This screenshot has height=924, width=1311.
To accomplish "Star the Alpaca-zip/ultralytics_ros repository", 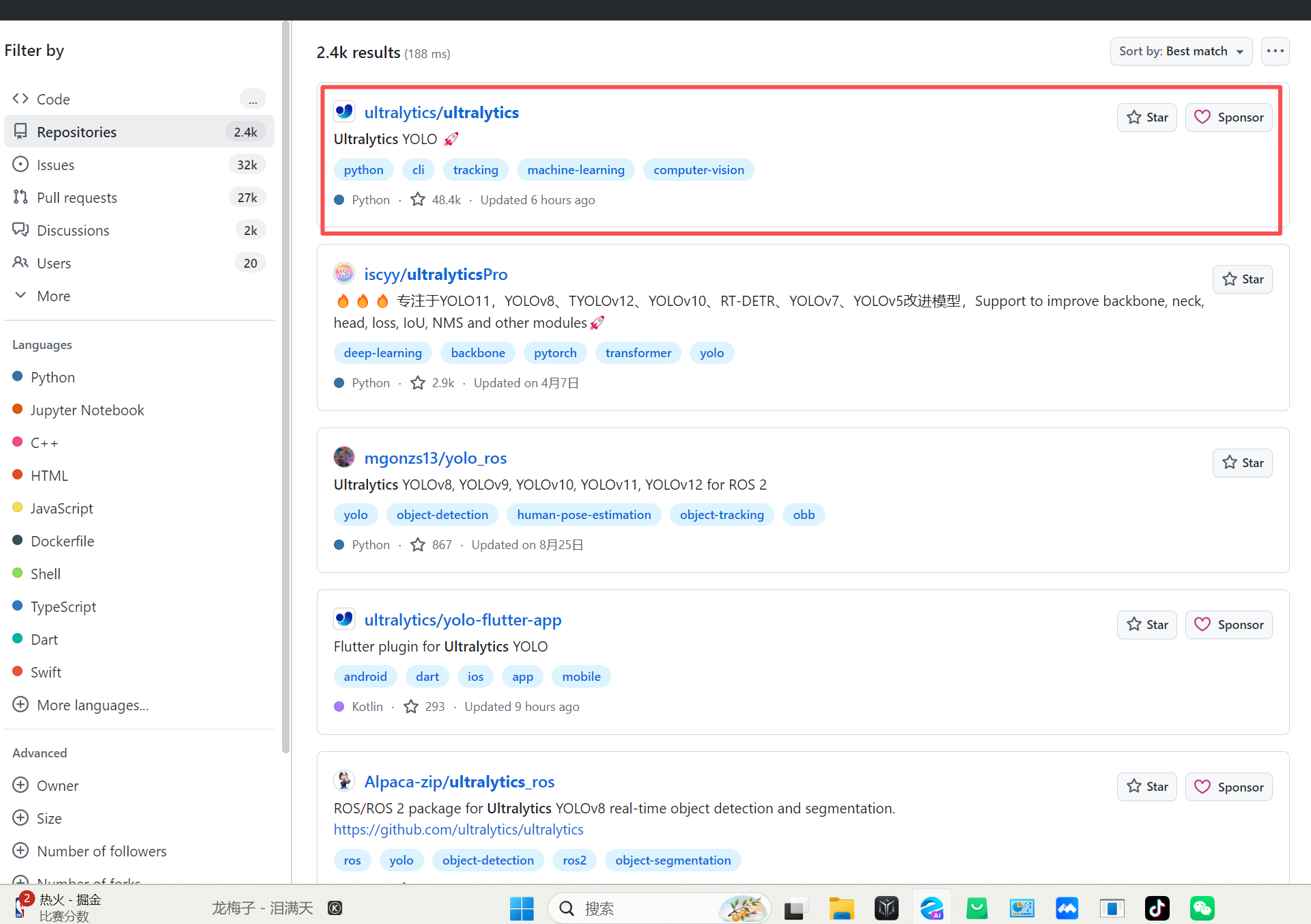I will click(x=1146, y=786).
